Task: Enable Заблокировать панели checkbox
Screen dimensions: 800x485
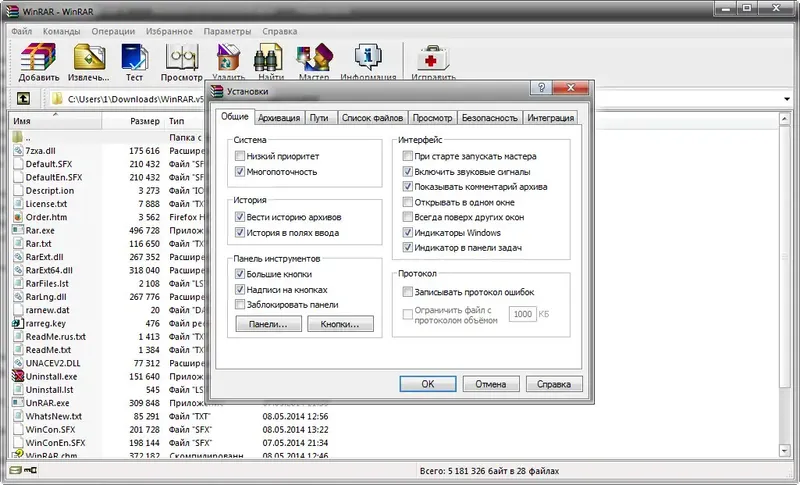Action: coord(240,304)
